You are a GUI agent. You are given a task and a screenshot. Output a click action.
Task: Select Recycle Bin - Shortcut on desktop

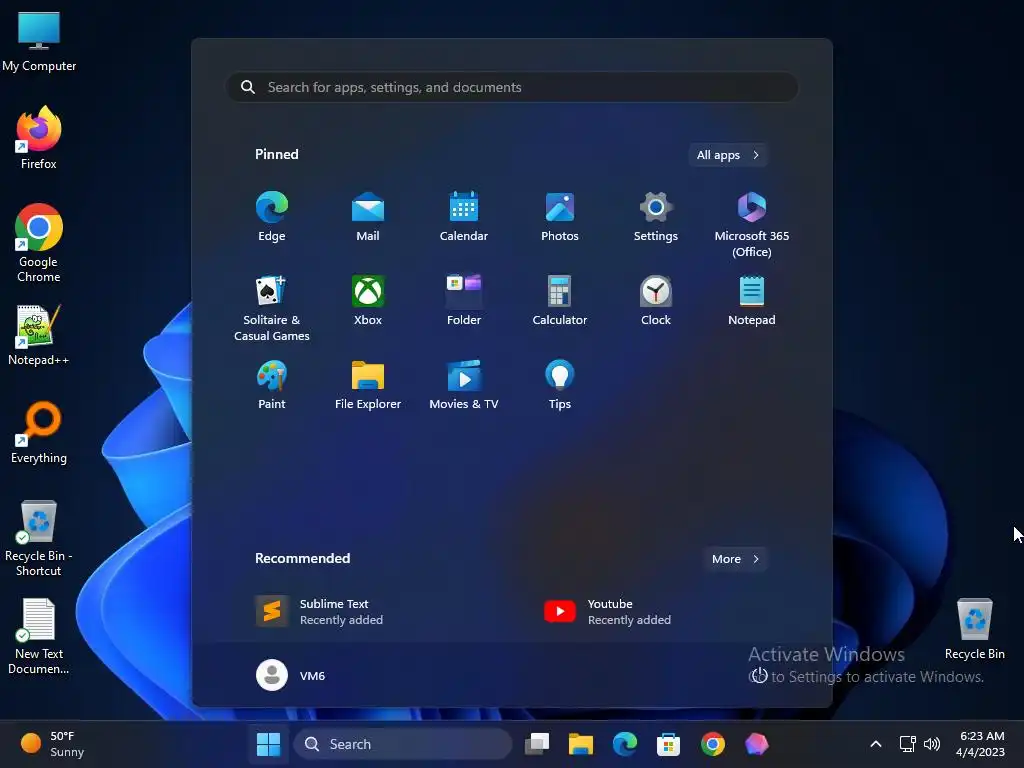point(39,538)
